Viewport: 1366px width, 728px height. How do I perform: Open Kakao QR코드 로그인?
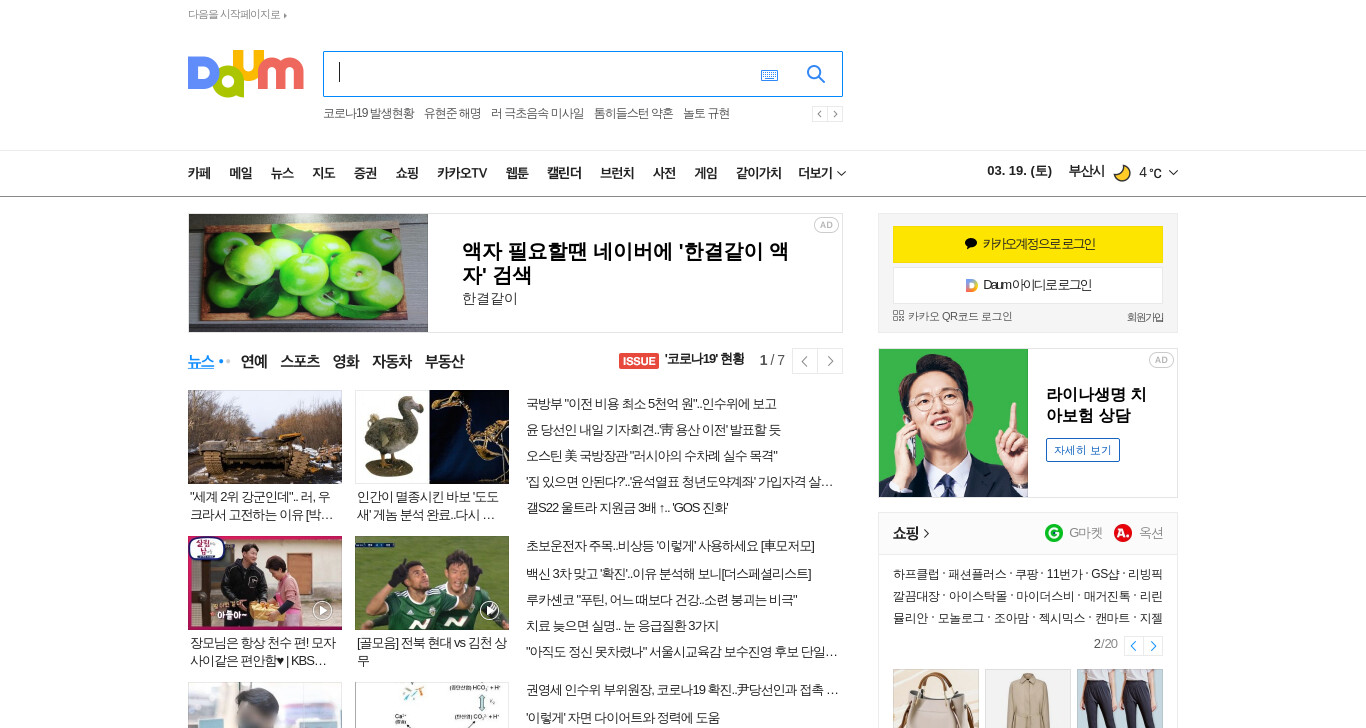(x=952, y=316)
